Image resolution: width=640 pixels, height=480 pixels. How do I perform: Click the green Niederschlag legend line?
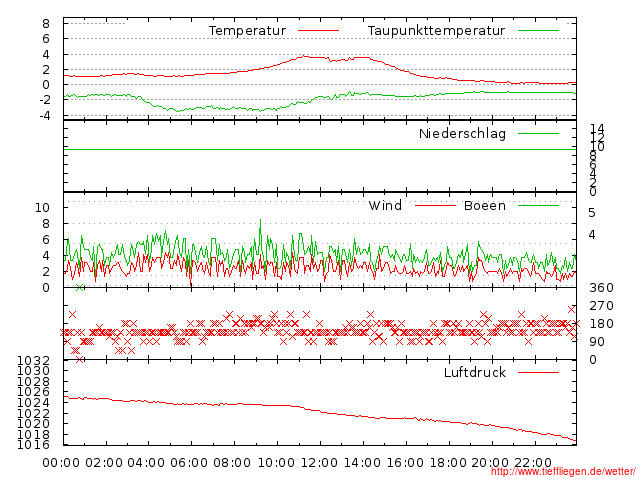pos(538,133)
